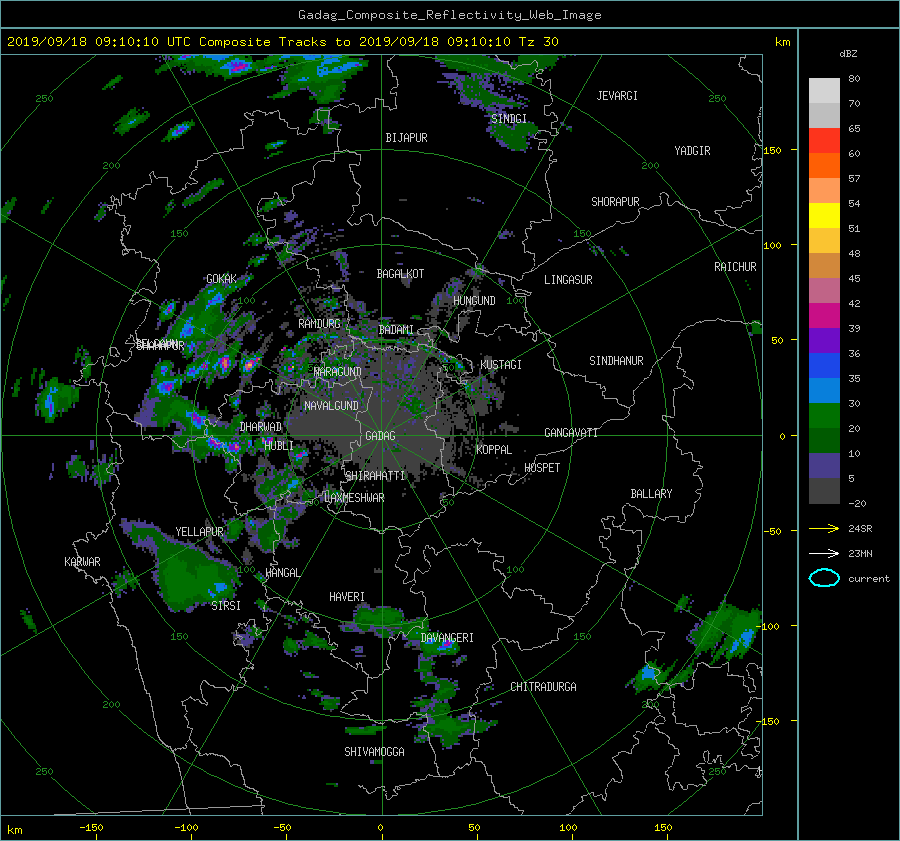Click the LAXMESHWAR label
The width and height of the screenshot is (900, 841).
(354, 498)
